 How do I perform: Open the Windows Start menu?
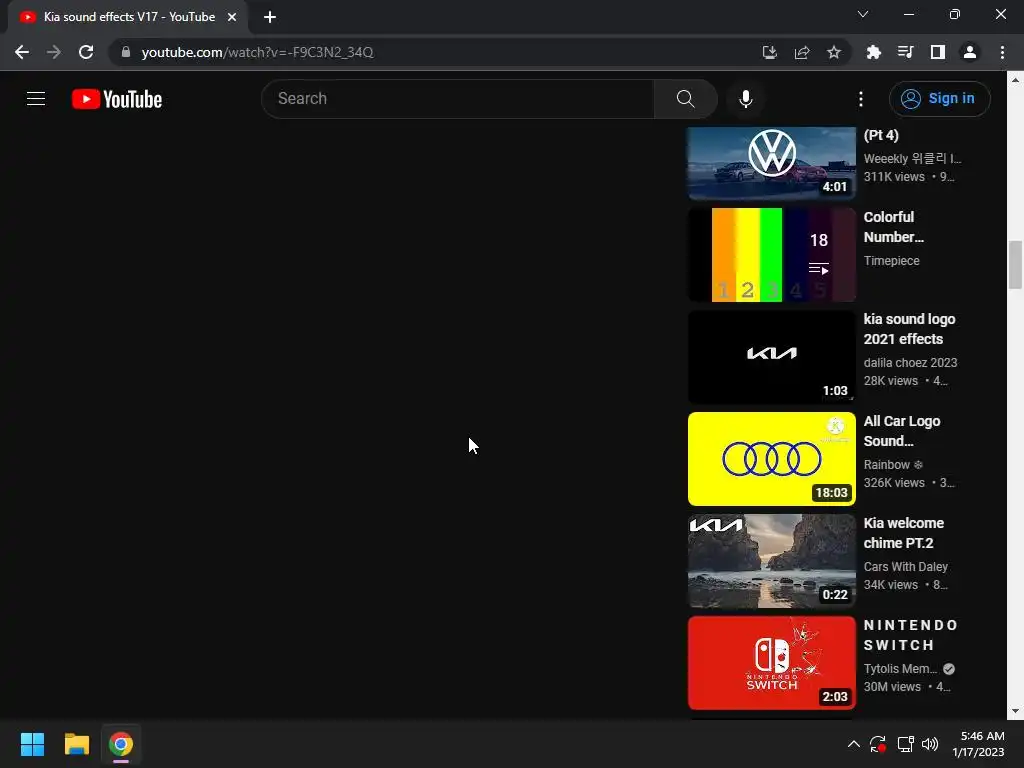tap(32, 744)
